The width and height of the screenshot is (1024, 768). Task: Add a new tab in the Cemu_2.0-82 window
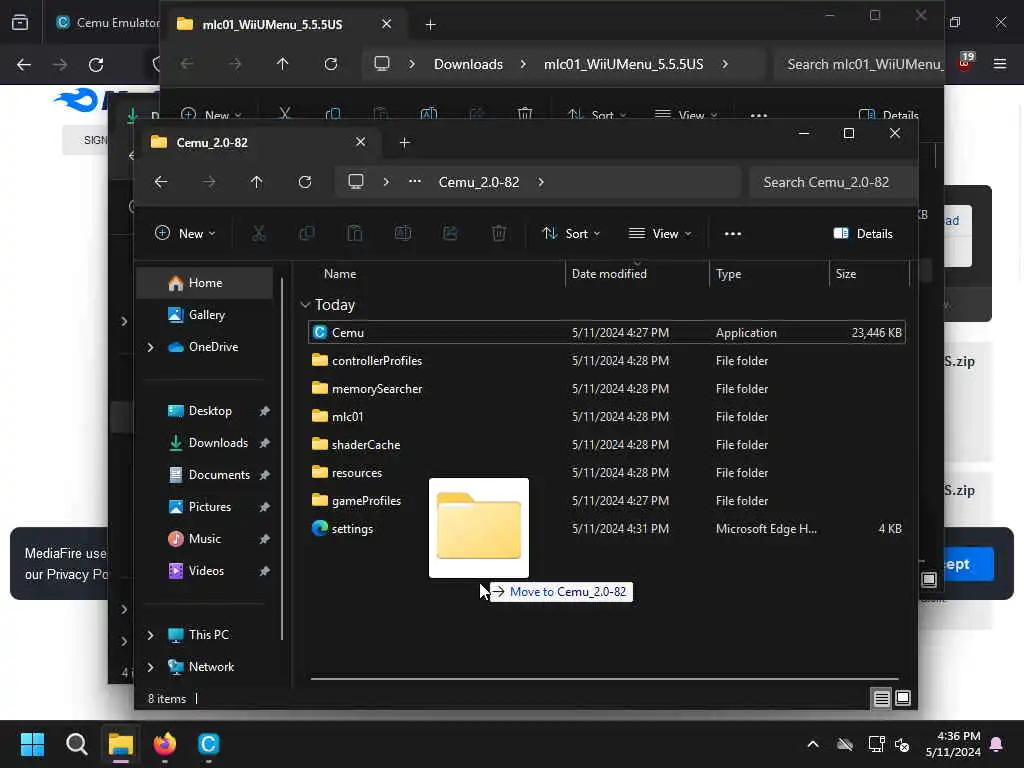click(405, 142)
